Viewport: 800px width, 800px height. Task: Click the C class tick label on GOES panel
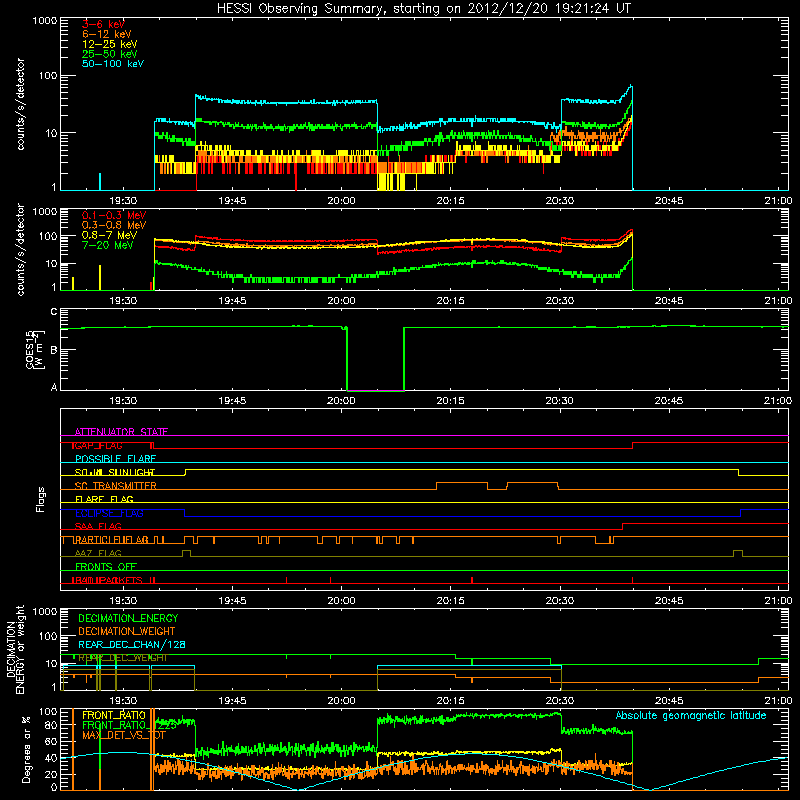[54, 312]
